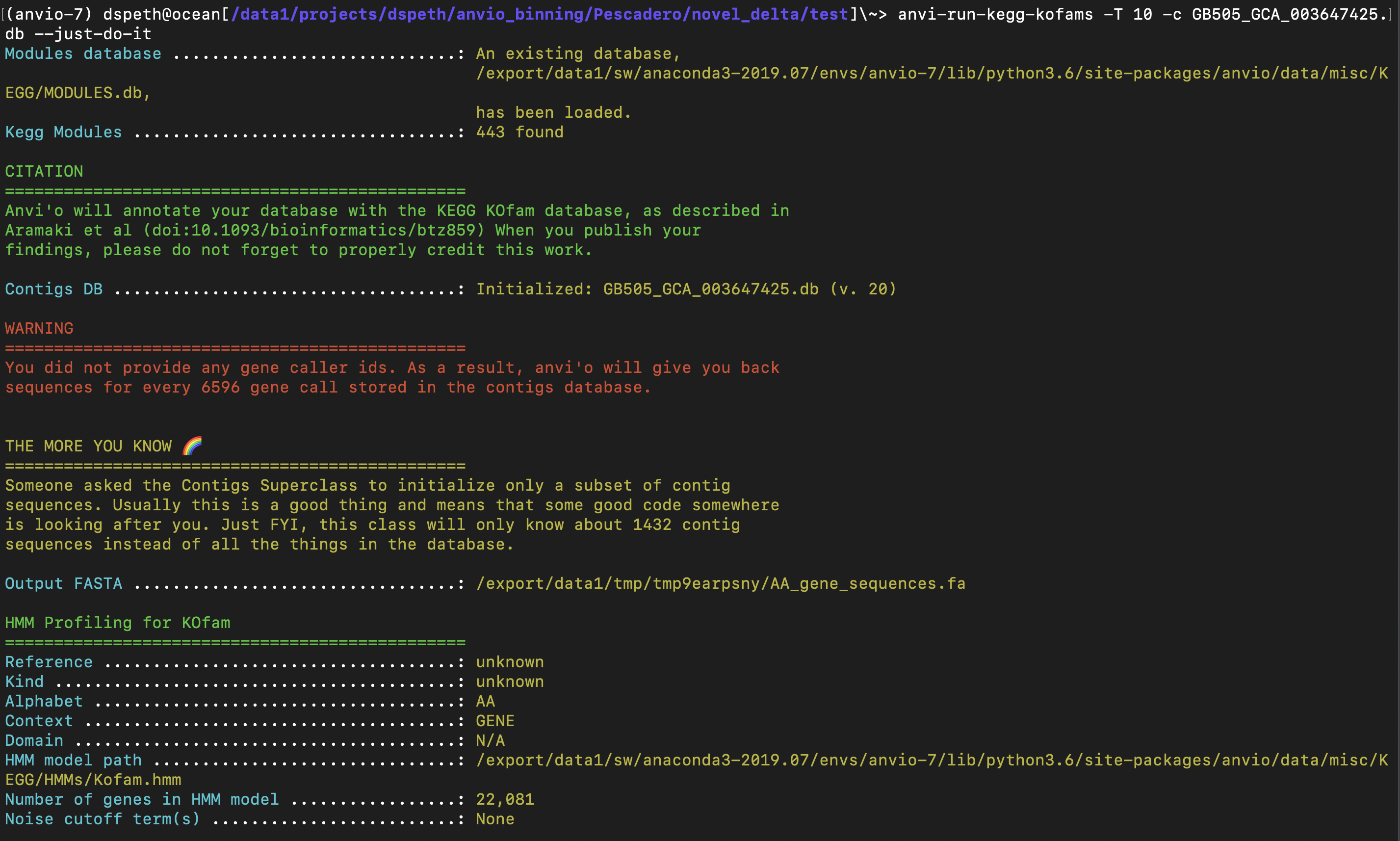This screenshot has height=841, width=1400.
Task: Click the WARNING section header
Action: pos(39,328)
